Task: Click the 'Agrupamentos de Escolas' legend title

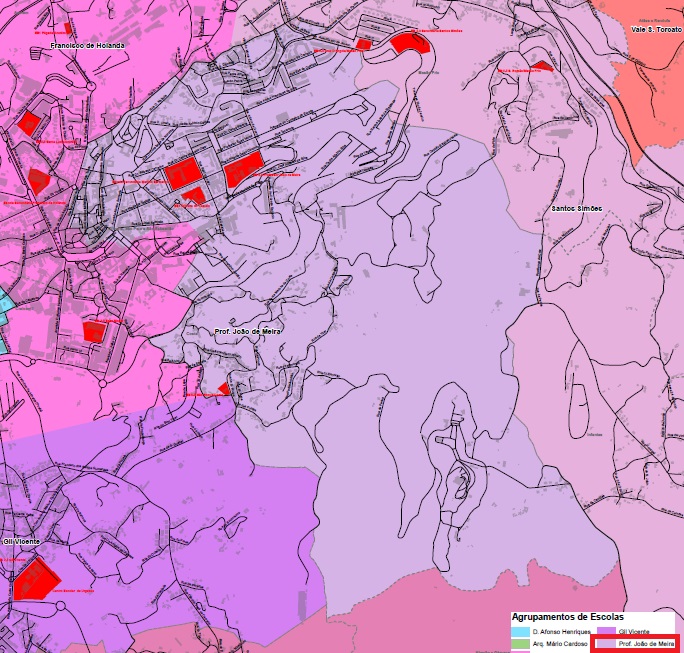Action: tap(568, 617)
